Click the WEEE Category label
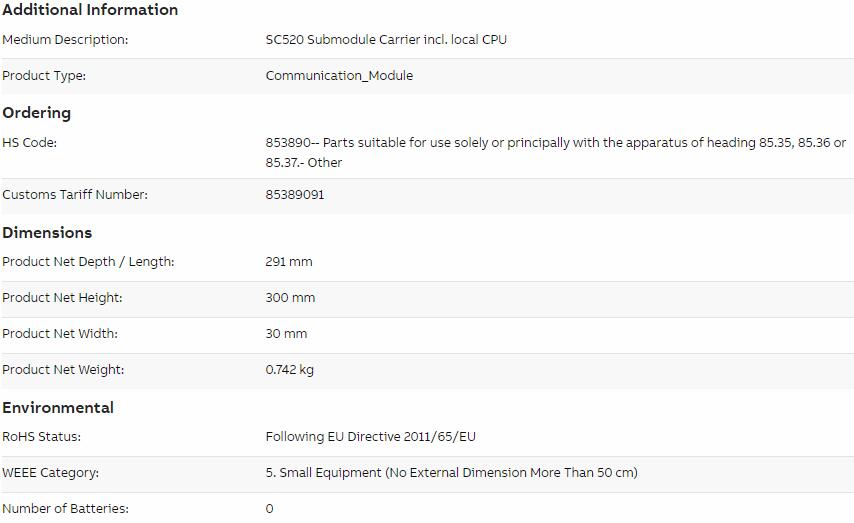 click(x=51, y=473)
